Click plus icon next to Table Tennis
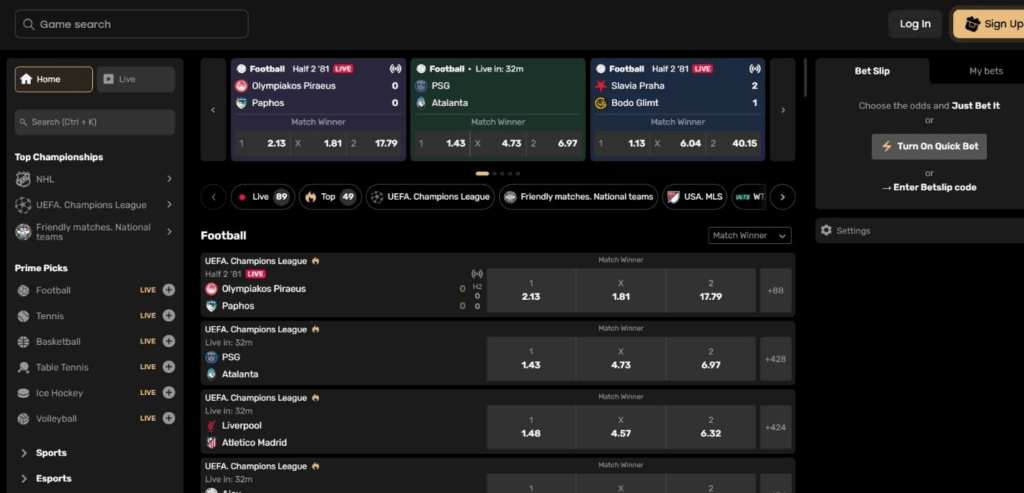Image resolution: width=1024 pixels, height=493 pixels. pos(168,367)
